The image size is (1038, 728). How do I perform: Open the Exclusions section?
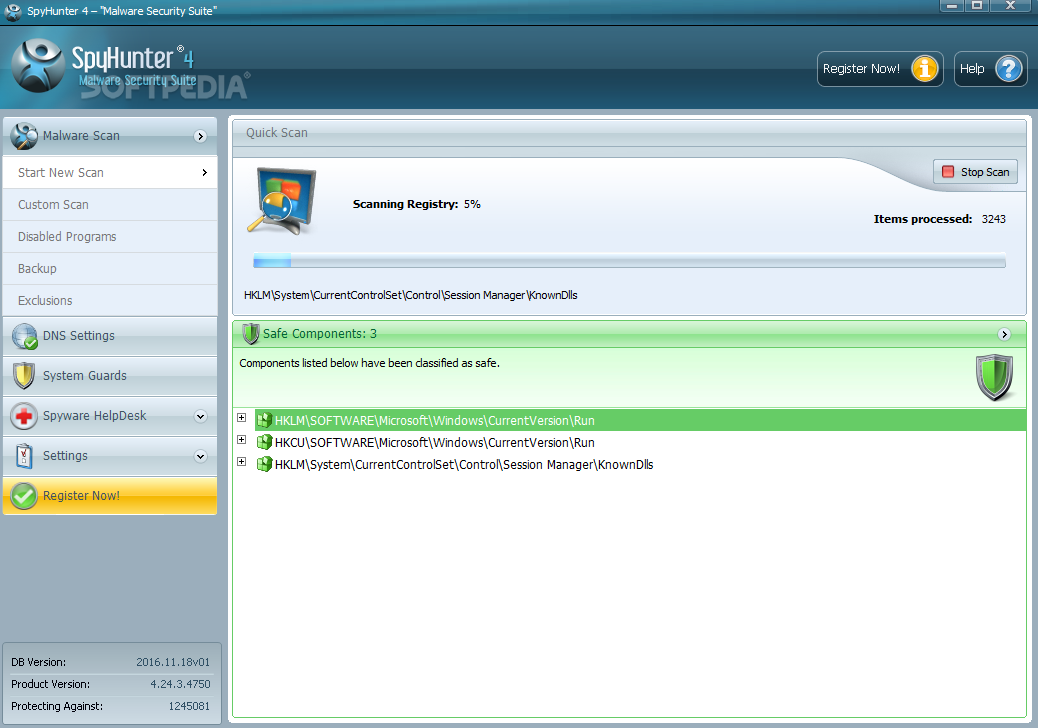pos(110,300)
